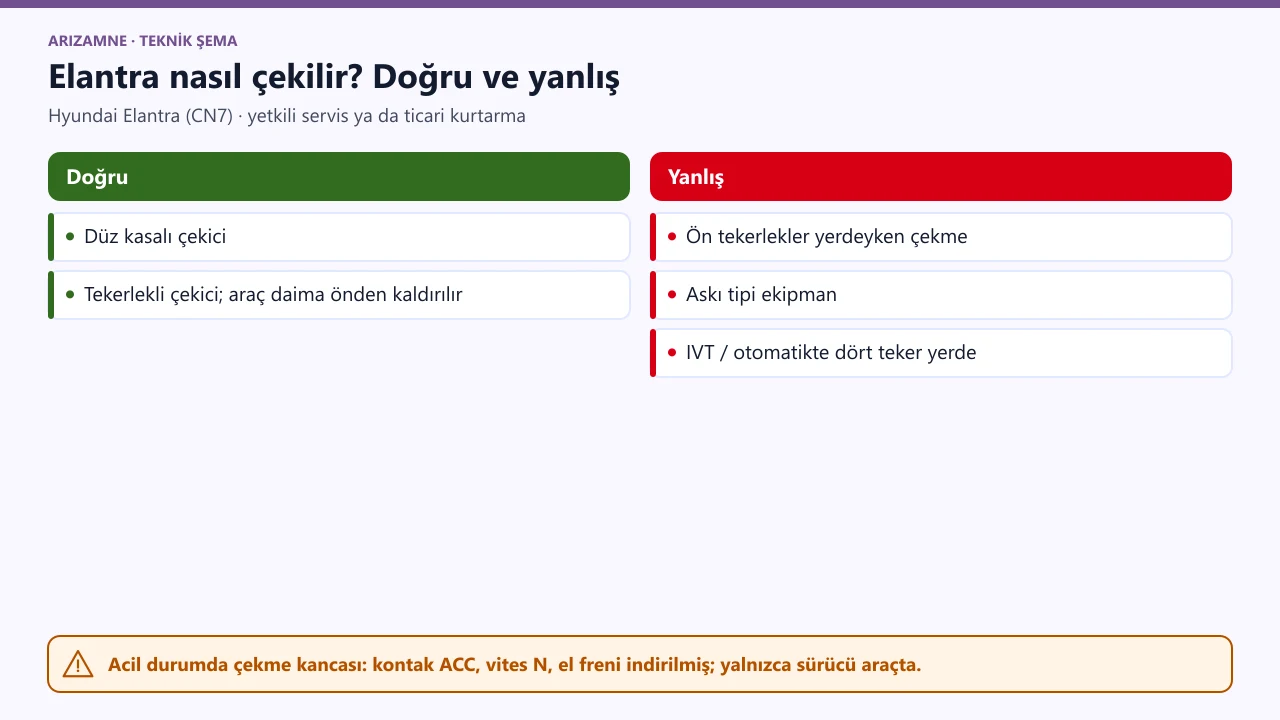Click the 'Düz kasalı çekici' item
The image size is (1280, 720).
coord(339,237)
